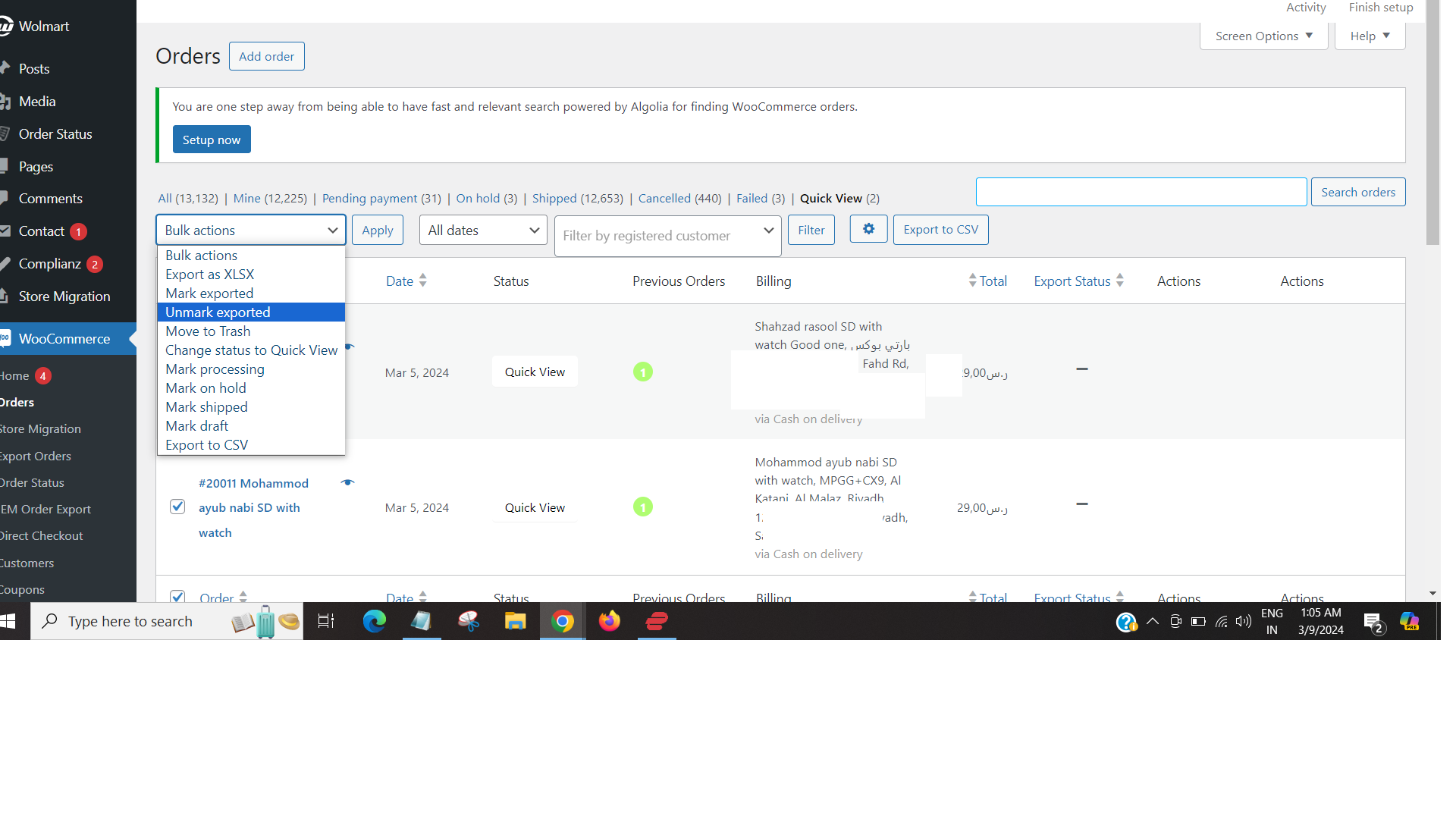Preview order #20011 using the eye icon
Screen dimensions: 1456x819
(347, 482)
